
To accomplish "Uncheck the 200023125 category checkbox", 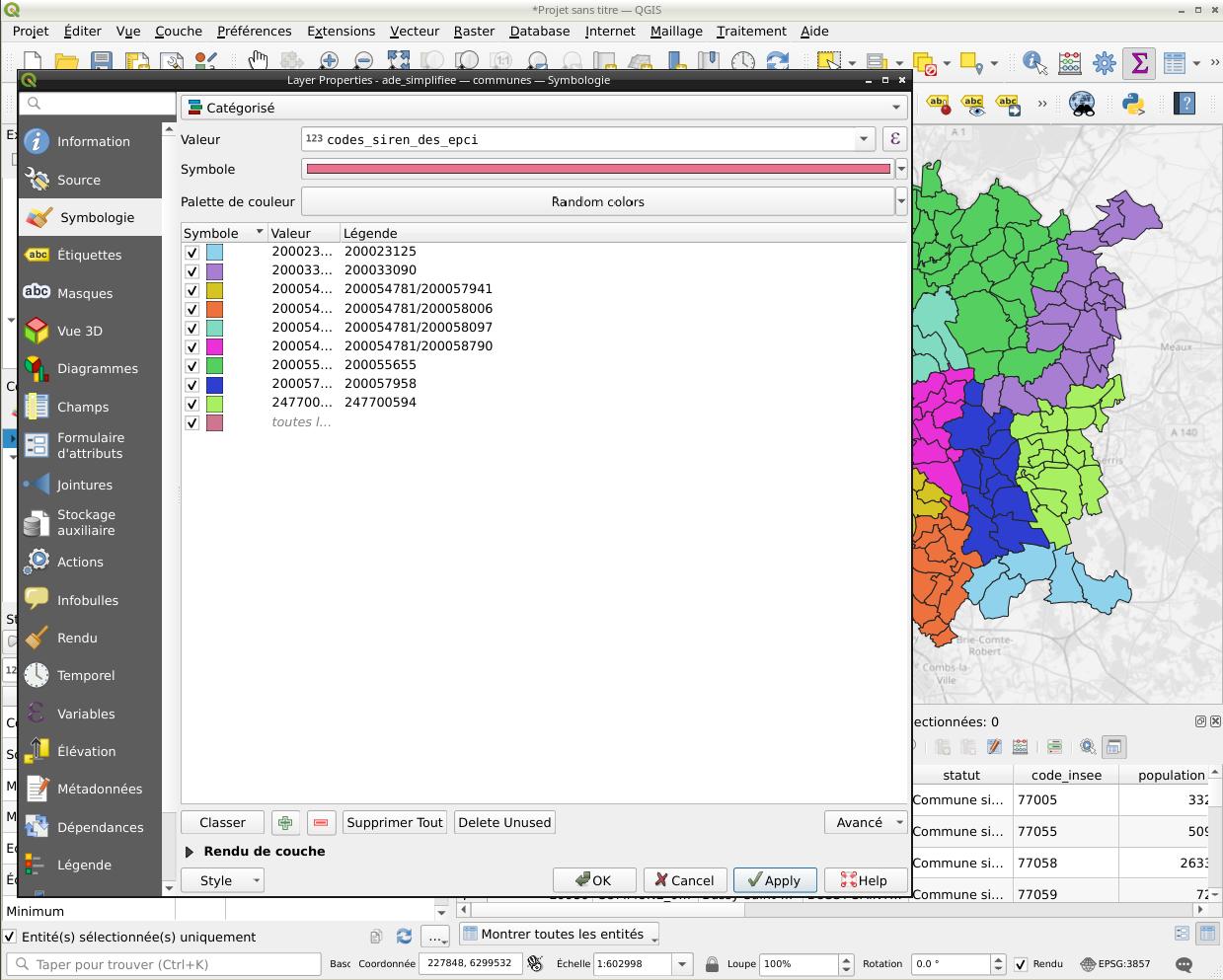I will [192, 253].
